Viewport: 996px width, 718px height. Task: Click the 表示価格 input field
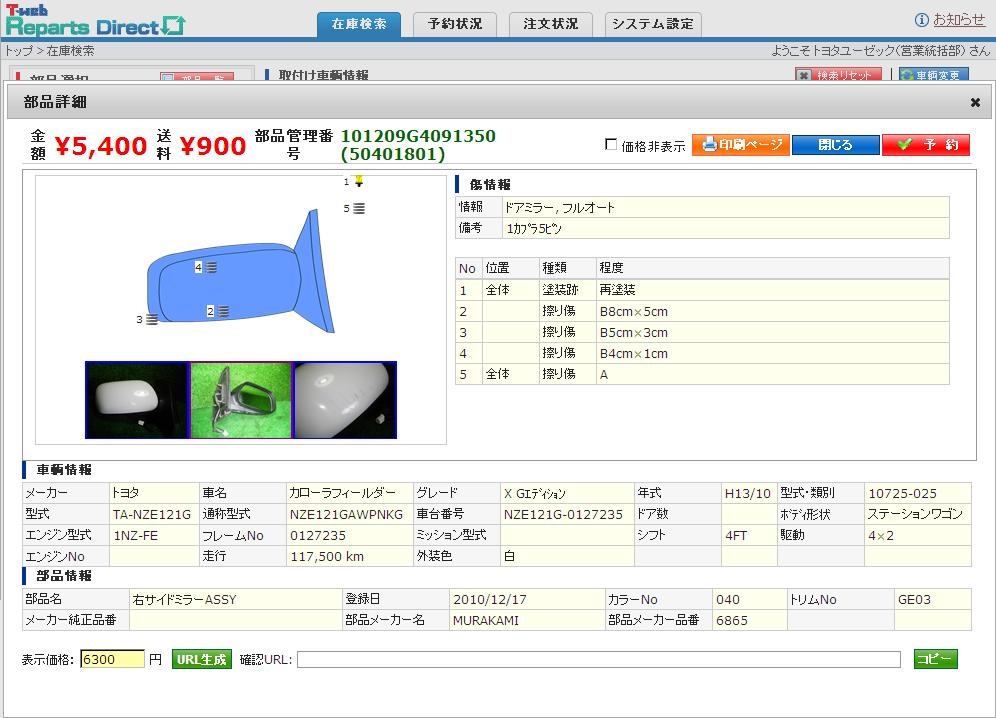[x=112, y=660]
